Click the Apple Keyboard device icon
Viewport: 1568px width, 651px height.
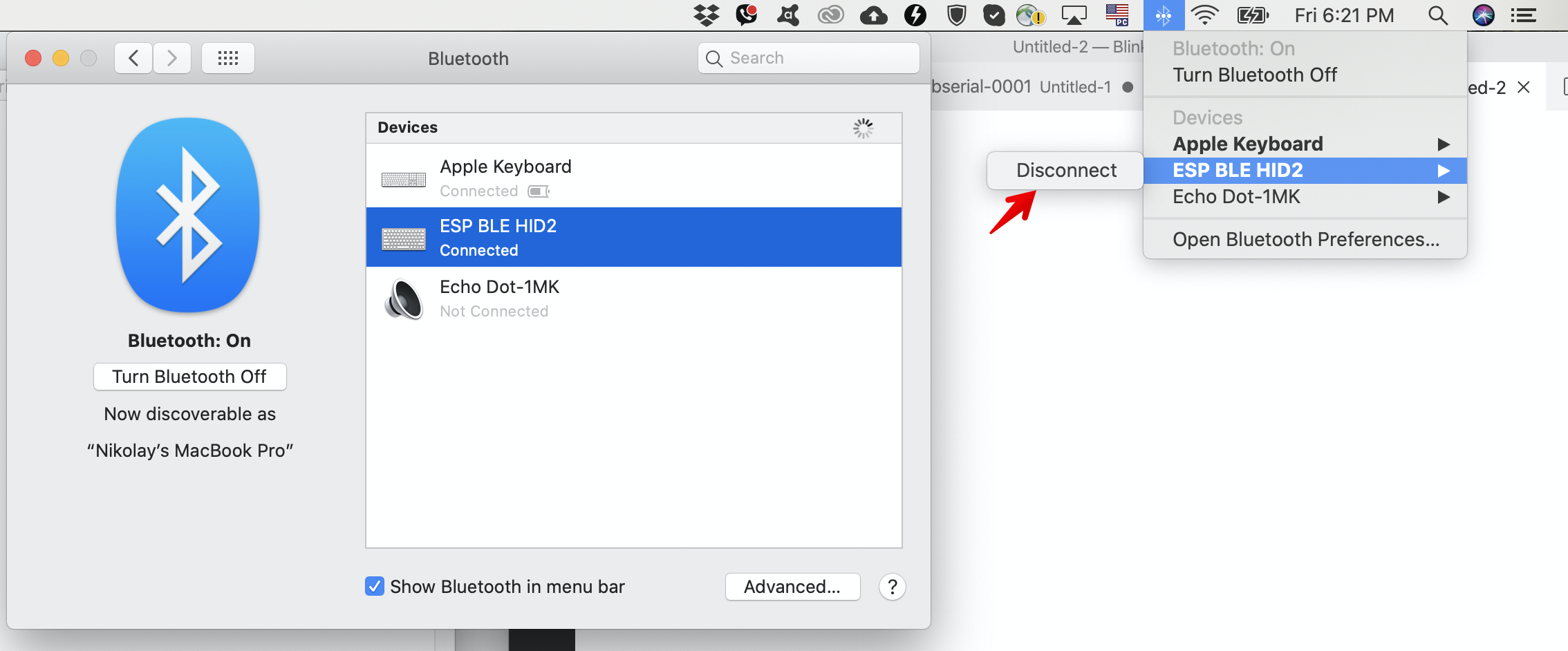click(404, 180)
